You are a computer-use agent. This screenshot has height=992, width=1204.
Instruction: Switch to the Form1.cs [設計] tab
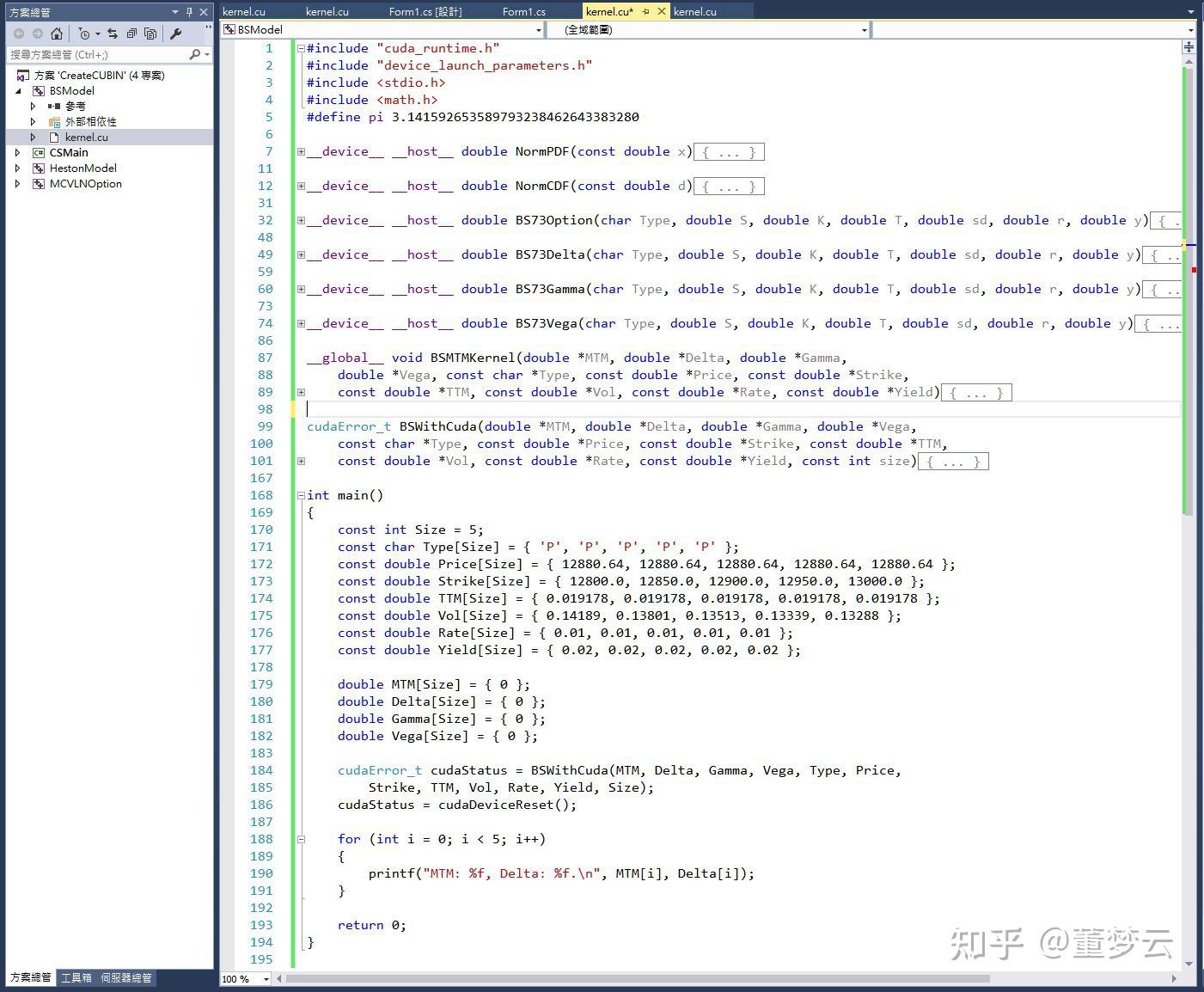coord(425,12)
